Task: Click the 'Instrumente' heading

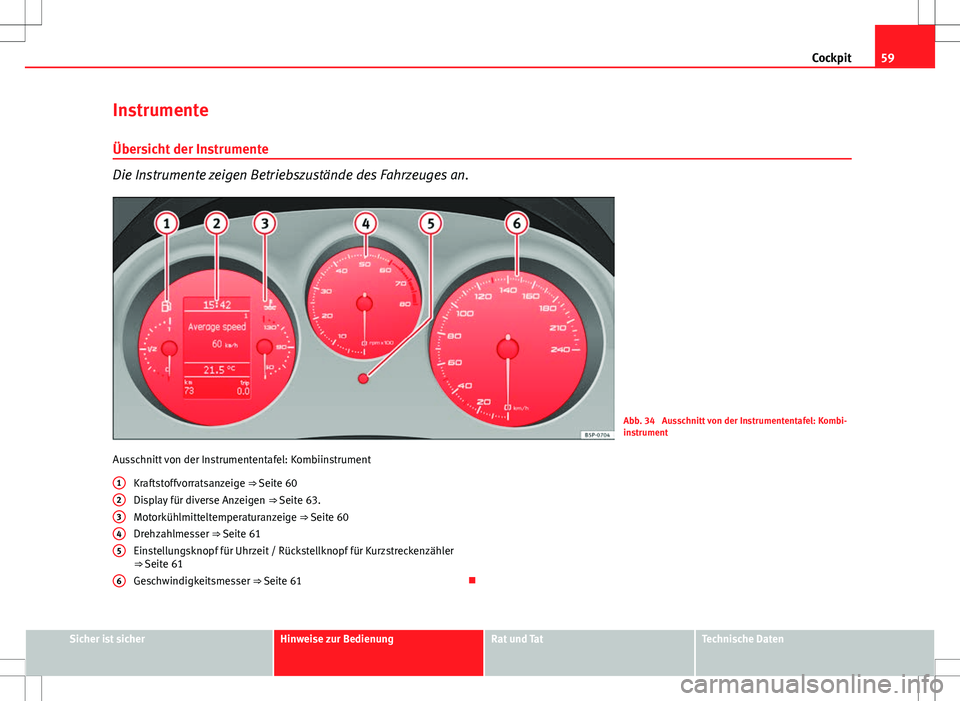Action: (x=160, y=110)
